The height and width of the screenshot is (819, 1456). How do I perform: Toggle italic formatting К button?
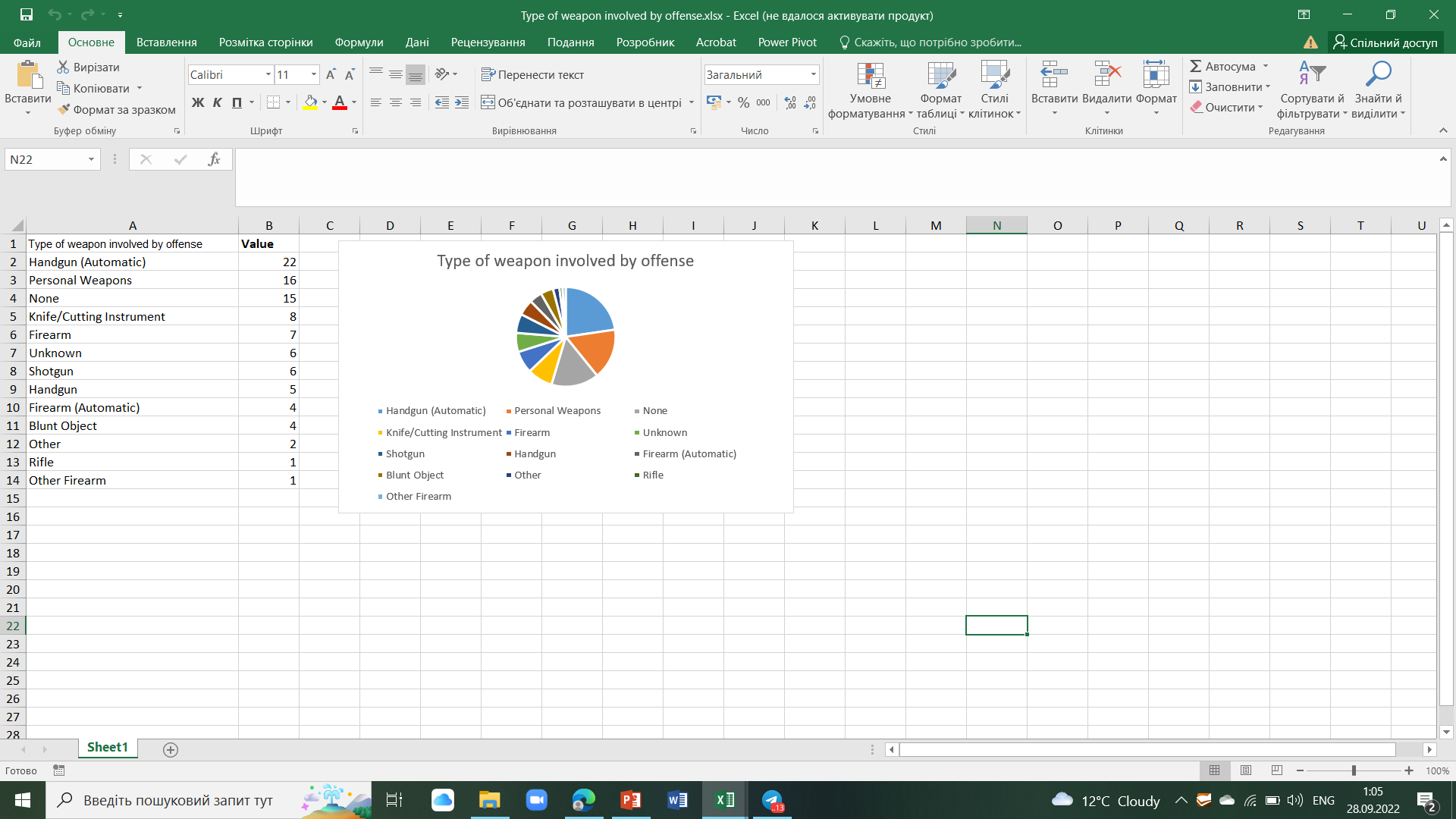[x=218, y=102]
